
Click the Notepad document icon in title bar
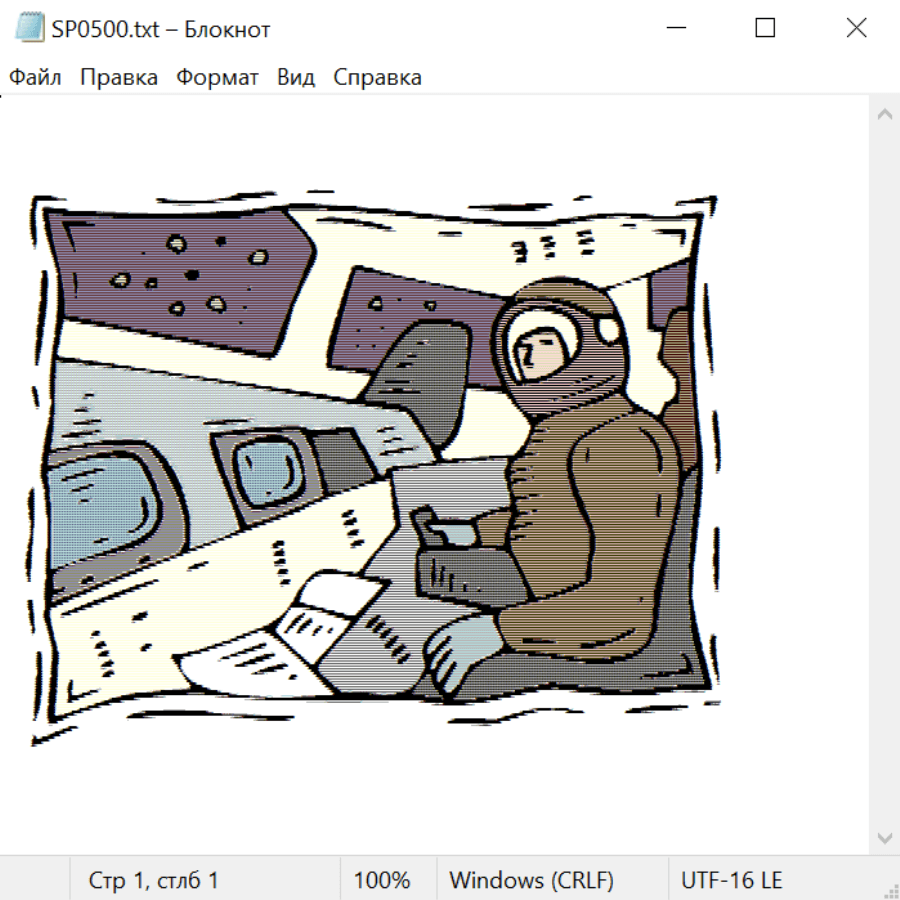29,29
